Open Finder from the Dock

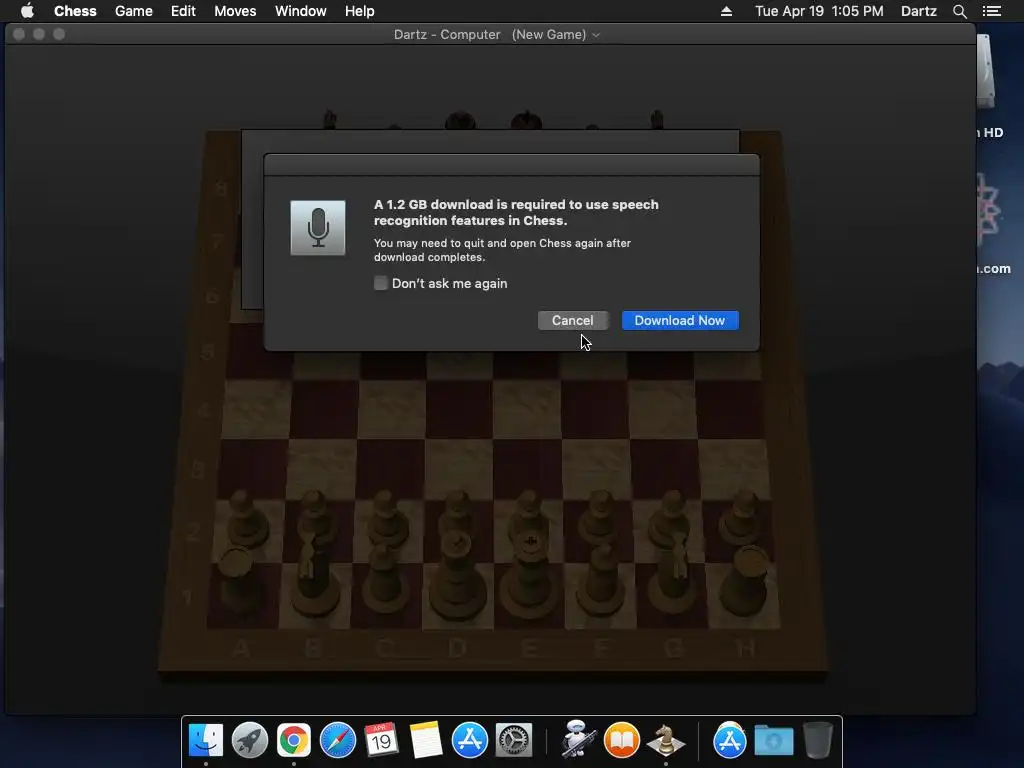point(206,741)
